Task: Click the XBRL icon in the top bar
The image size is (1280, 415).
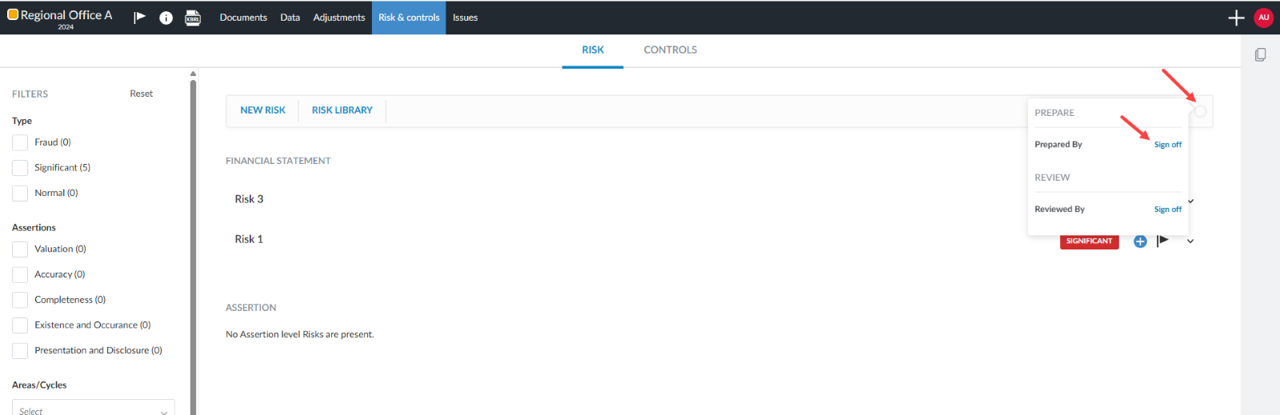Action: tap(193, 18)
